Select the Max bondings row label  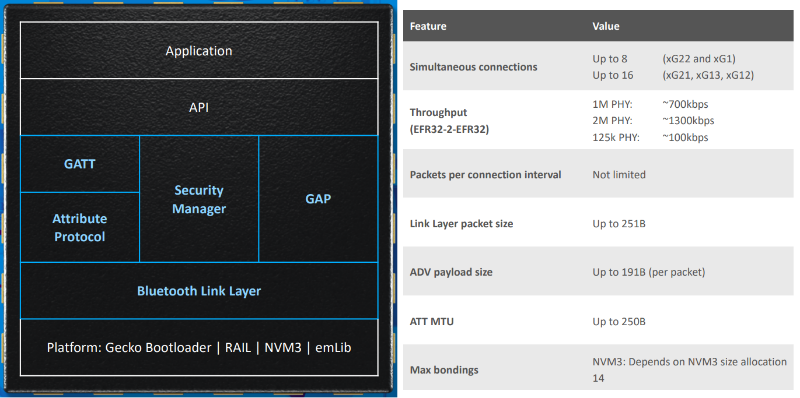click(x=444, y=370)
